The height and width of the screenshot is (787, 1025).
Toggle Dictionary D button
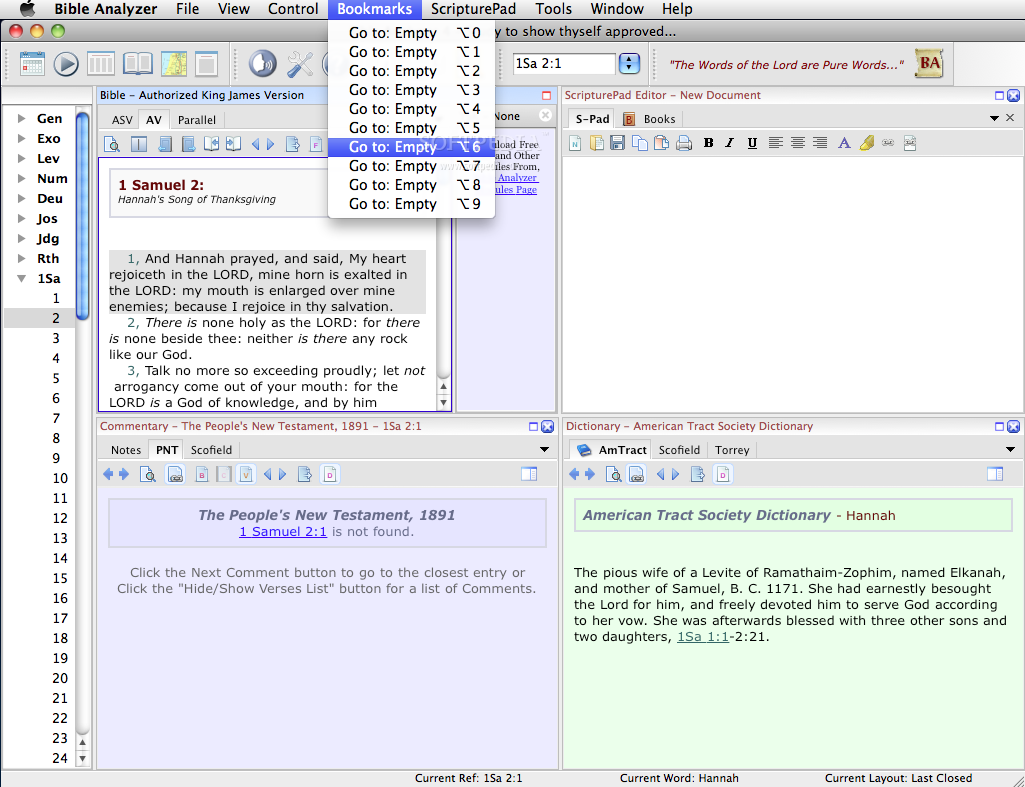pos(723,475)
